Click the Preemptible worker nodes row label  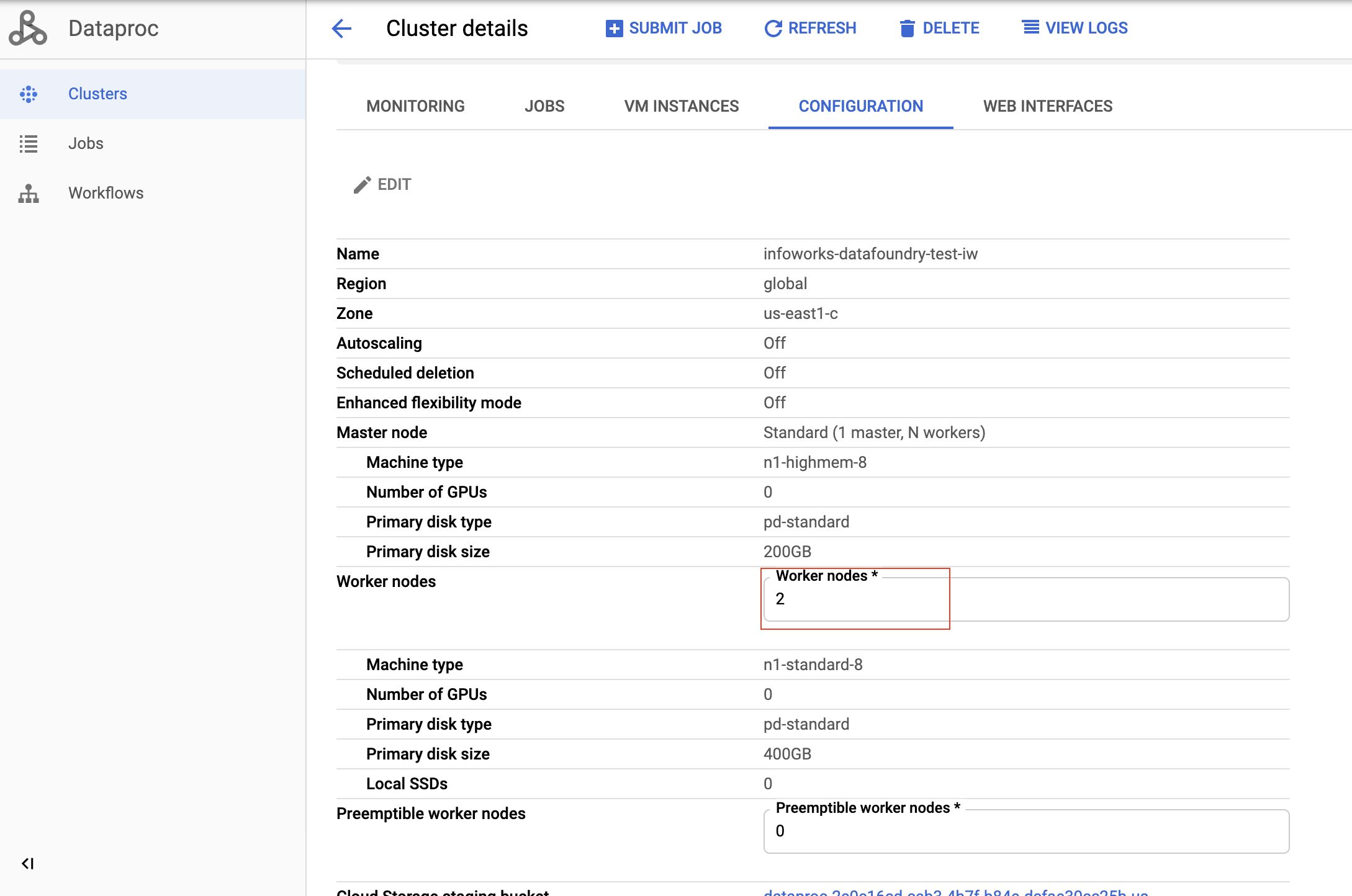431,813
